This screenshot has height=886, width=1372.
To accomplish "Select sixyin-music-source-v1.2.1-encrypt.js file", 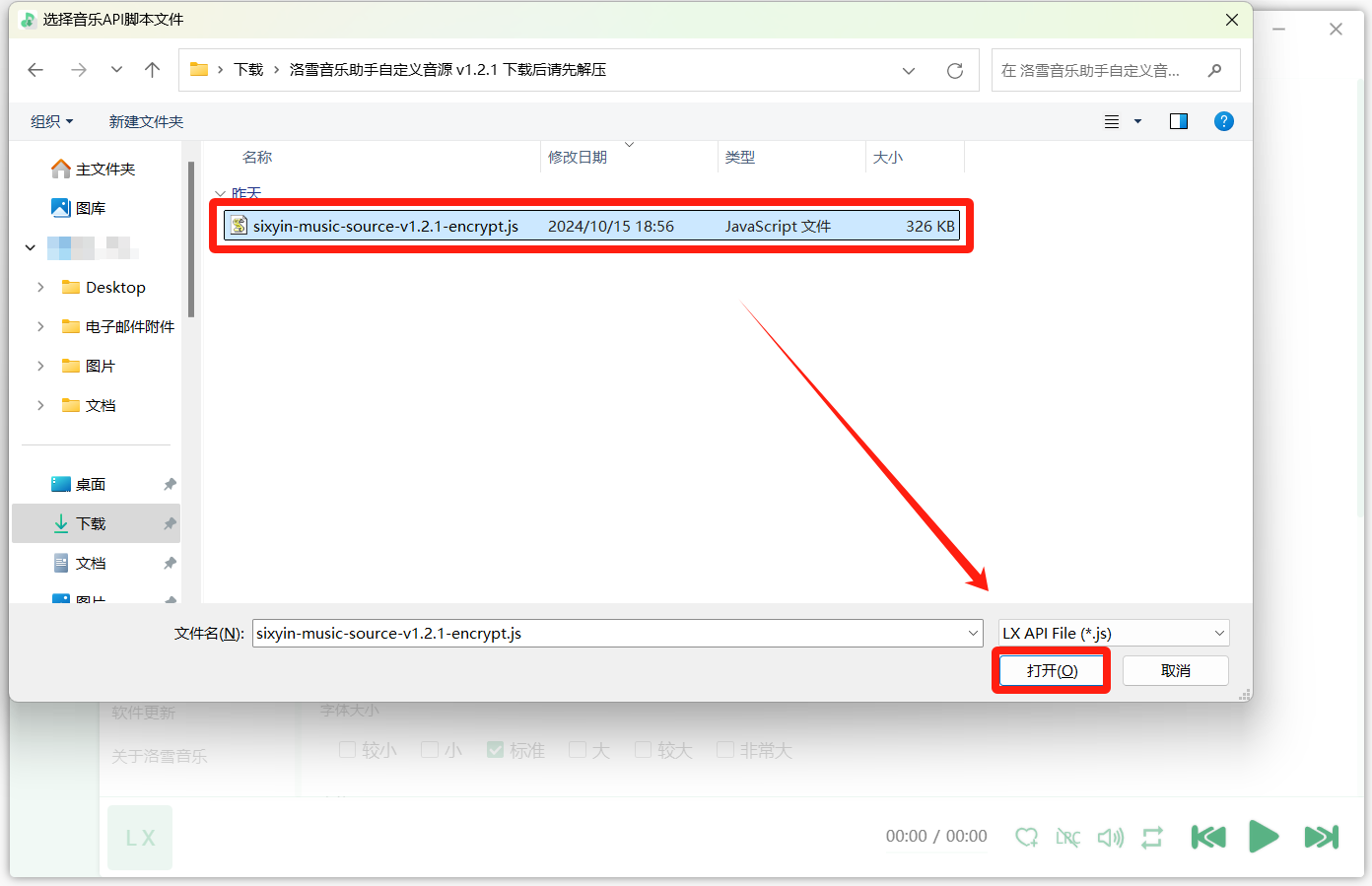I will click(x=385, y=226).
